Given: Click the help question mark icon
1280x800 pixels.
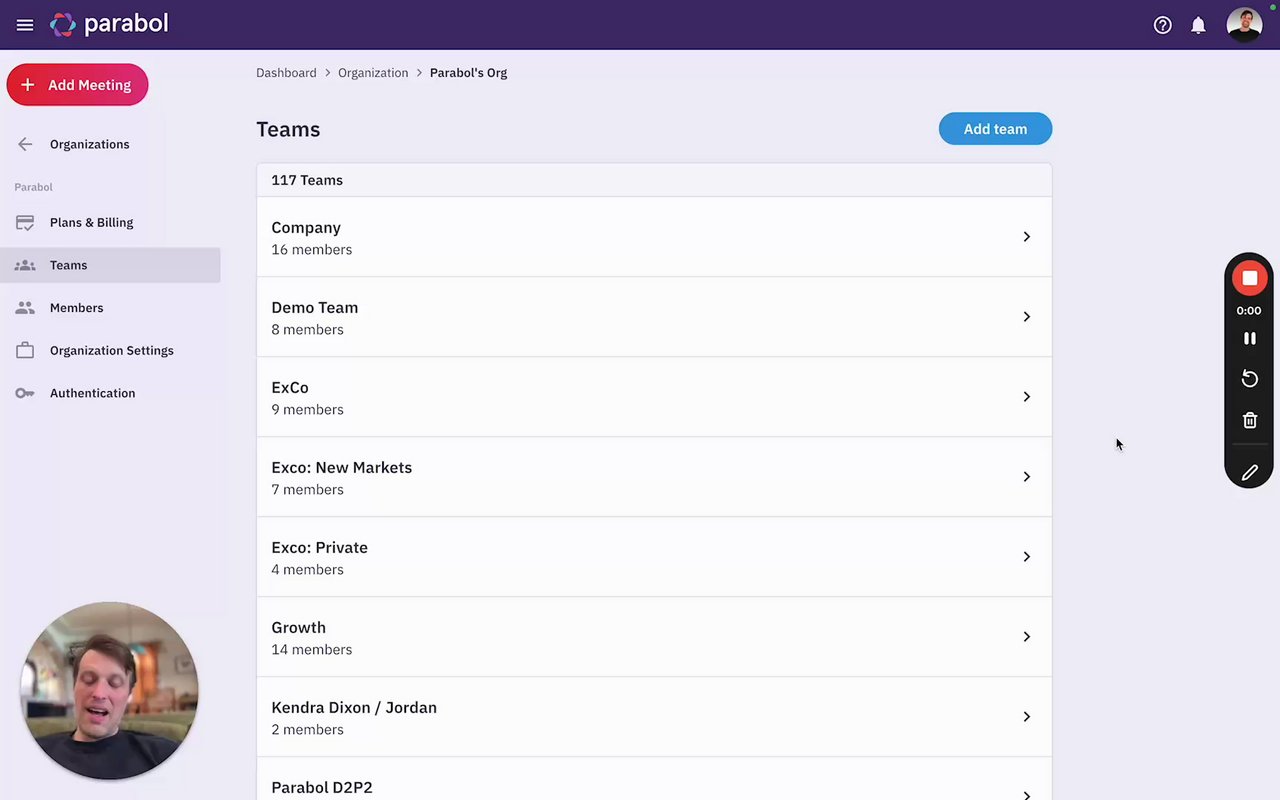Looking at the screenshot, I should (1162, 25).
